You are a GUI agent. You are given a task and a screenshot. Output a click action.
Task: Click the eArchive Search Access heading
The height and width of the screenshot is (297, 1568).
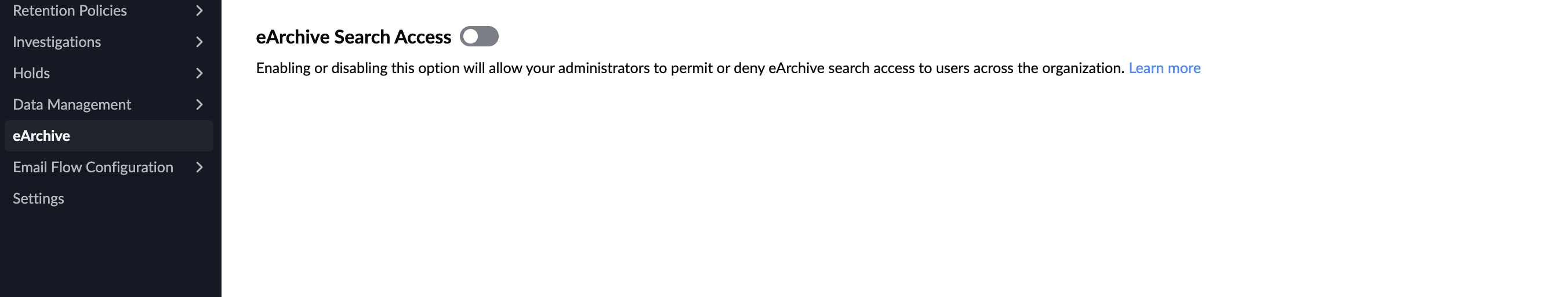pyautogui.click(x=353, y=37)
